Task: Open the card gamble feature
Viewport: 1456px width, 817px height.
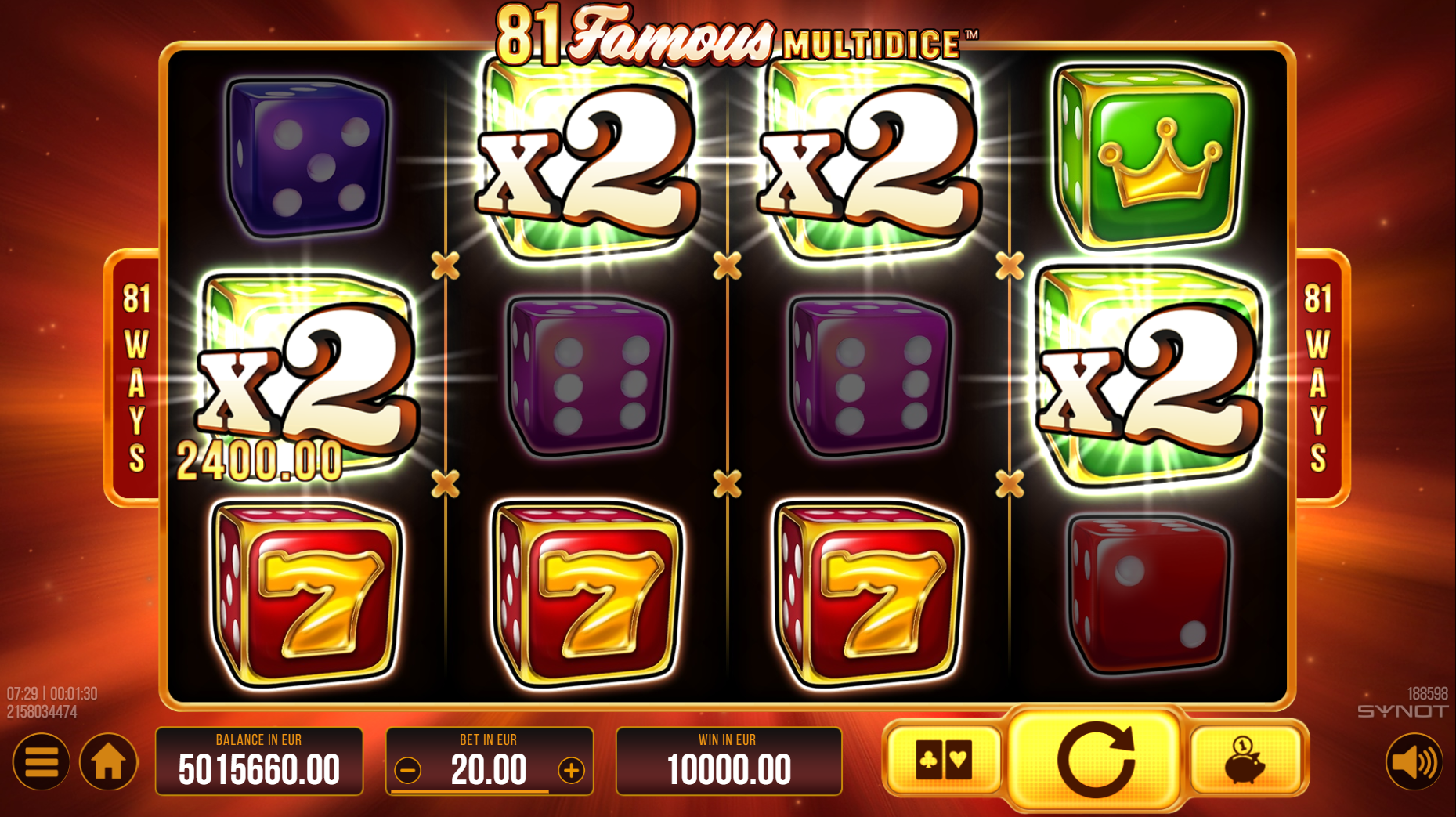Action: tap(944, 758)
